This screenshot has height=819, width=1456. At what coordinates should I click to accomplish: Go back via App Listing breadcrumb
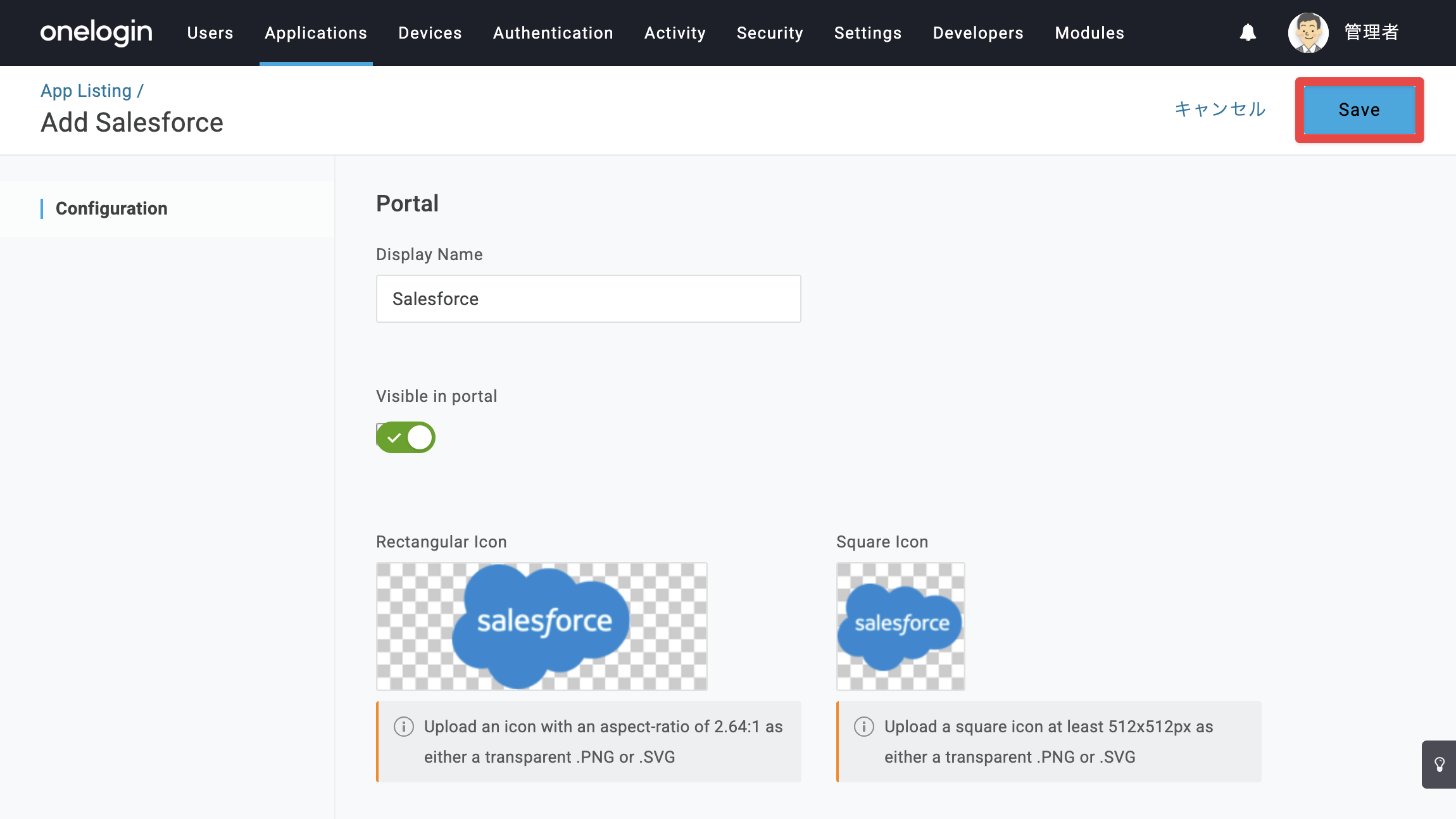click(x=86, y=91)
